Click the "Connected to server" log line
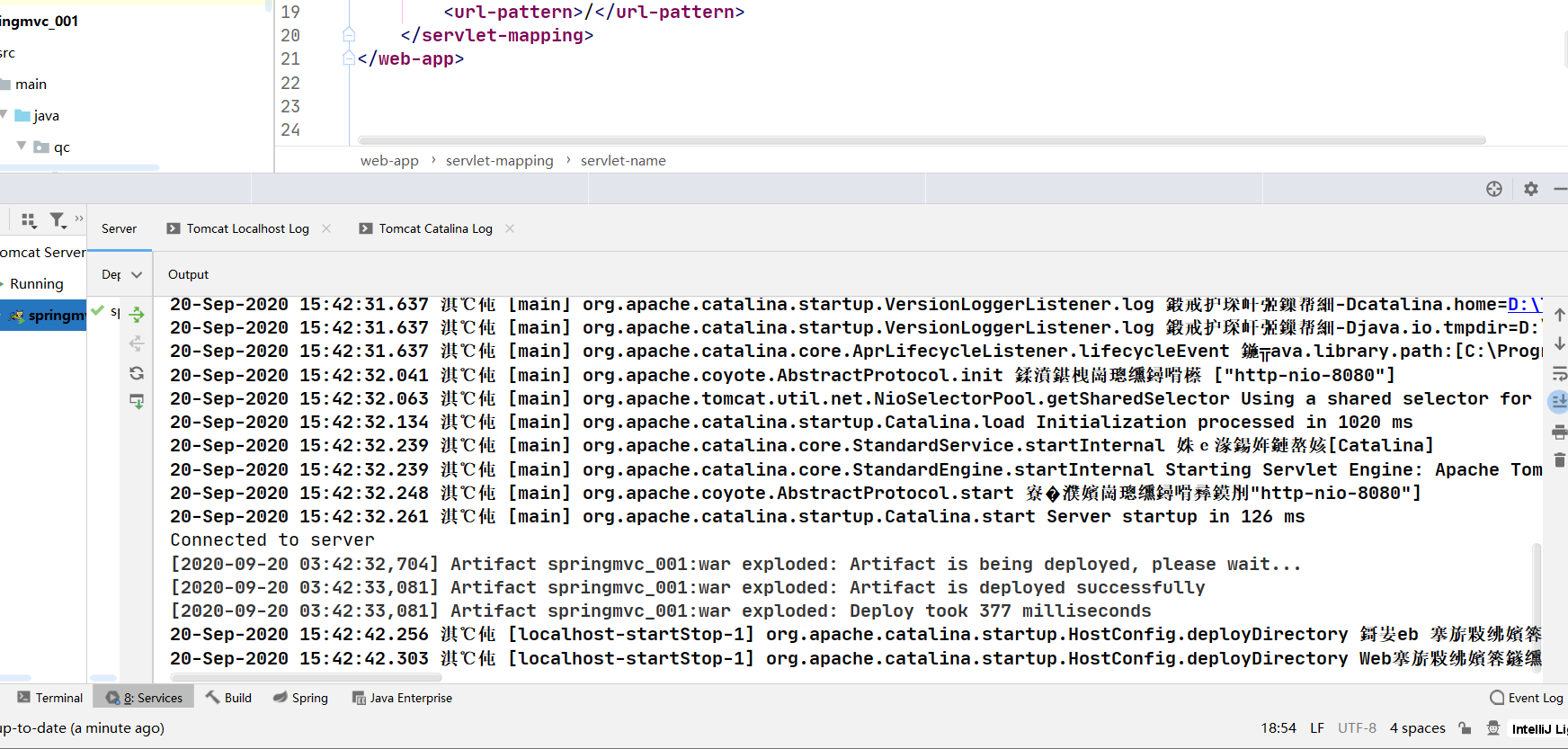The height and width of the screenshot is (749, 1568). [272, 540]
